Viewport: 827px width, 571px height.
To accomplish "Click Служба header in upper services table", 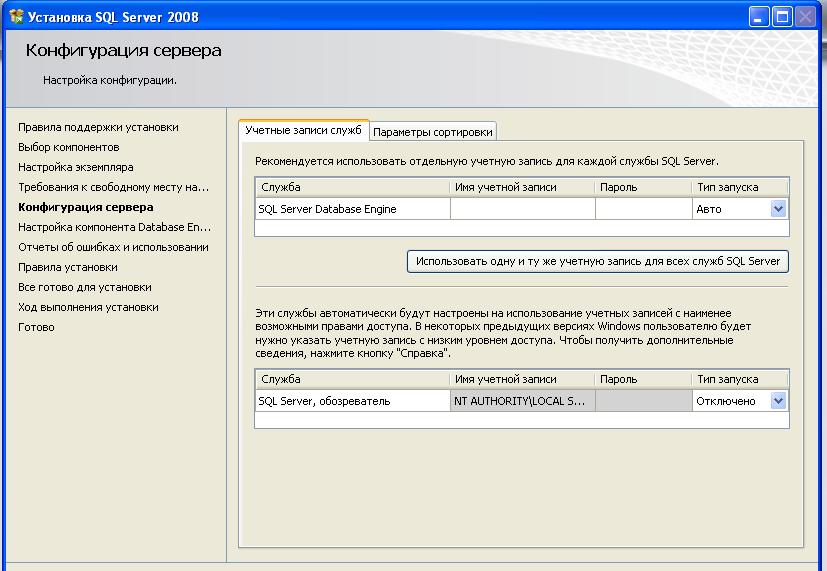I will point(352,187).
